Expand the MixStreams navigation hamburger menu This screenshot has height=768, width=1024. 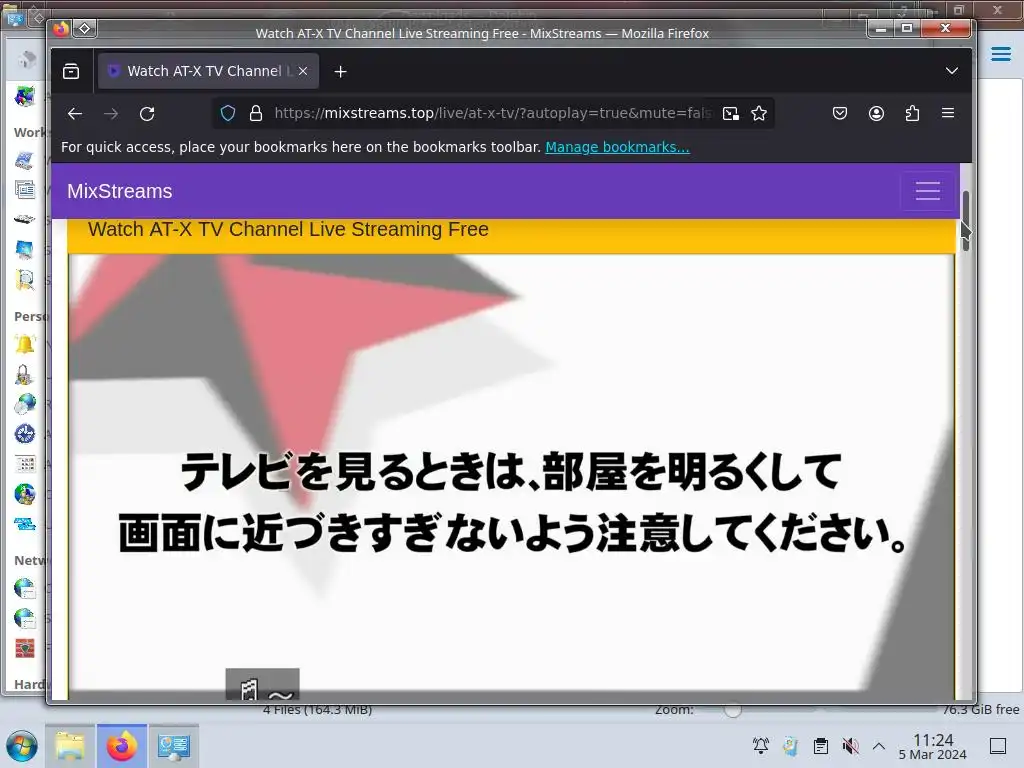click(x=927, y=191)
